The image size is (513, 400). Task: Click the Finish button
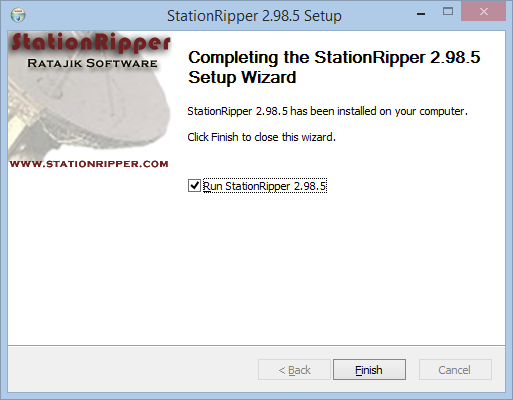pyautogui.click(x=369, y=369)
